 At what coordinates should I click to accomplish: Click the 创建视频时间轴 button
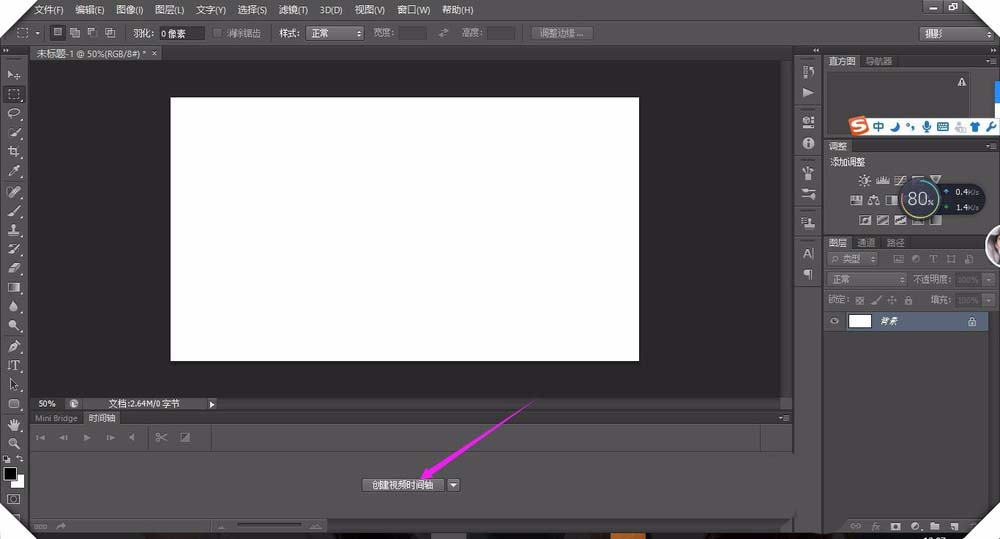click(401, 485)
